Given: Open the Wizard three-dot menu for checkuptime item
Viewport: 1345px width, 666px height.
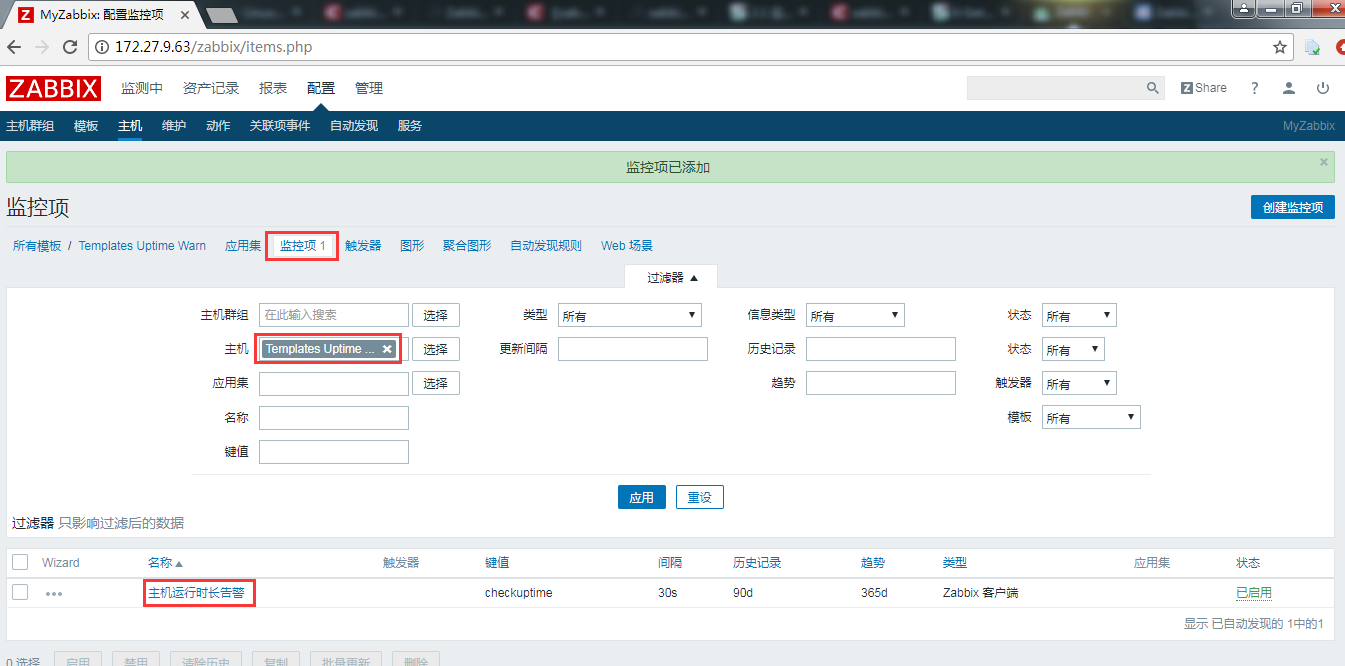Looking at the screenshot, I should tap(54, 593).
